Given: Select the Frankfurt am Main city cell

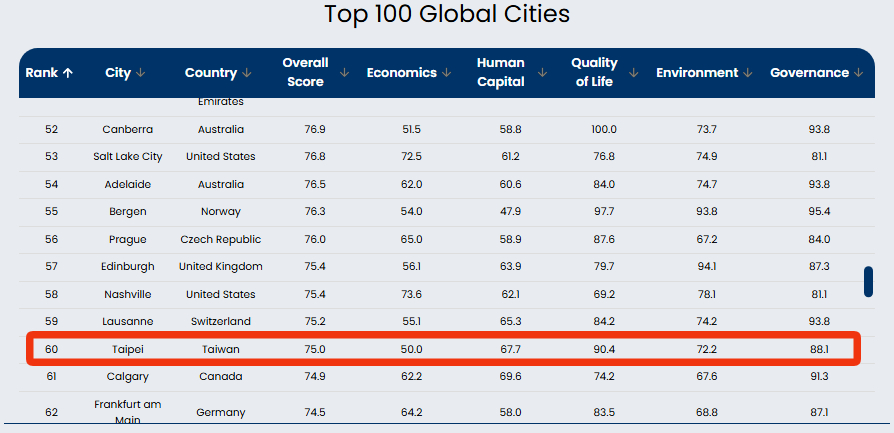Looking at the screenshot, I should click(128, 412).
